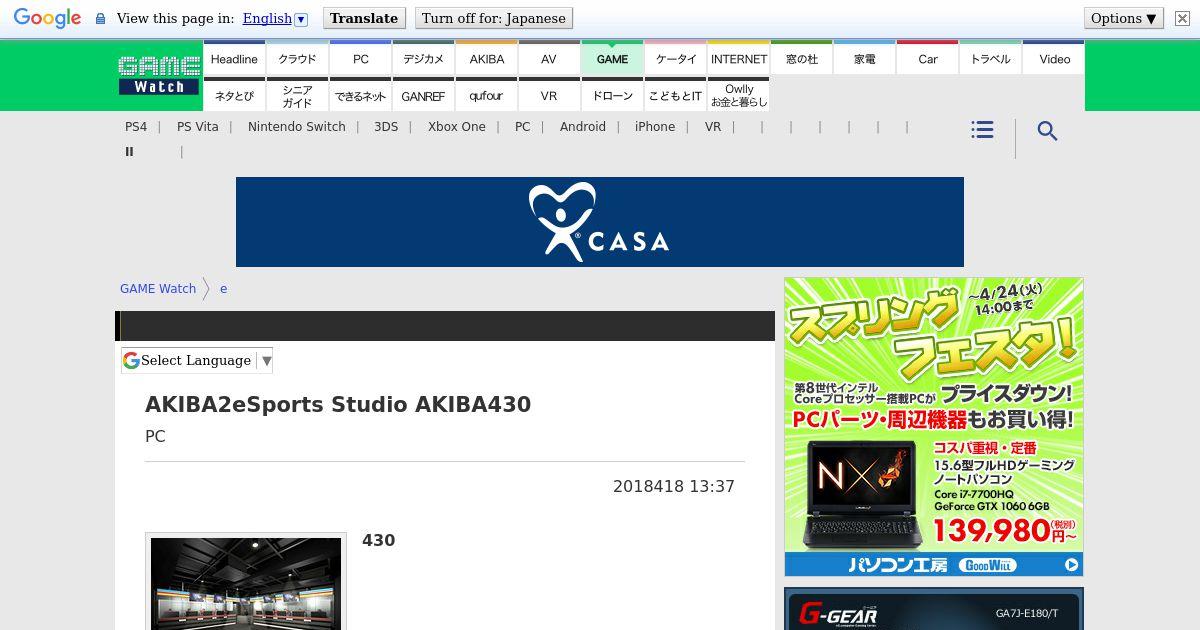Click the G-GEAR advertisement banner
1200x630 pixels.
tap(934, 609)
